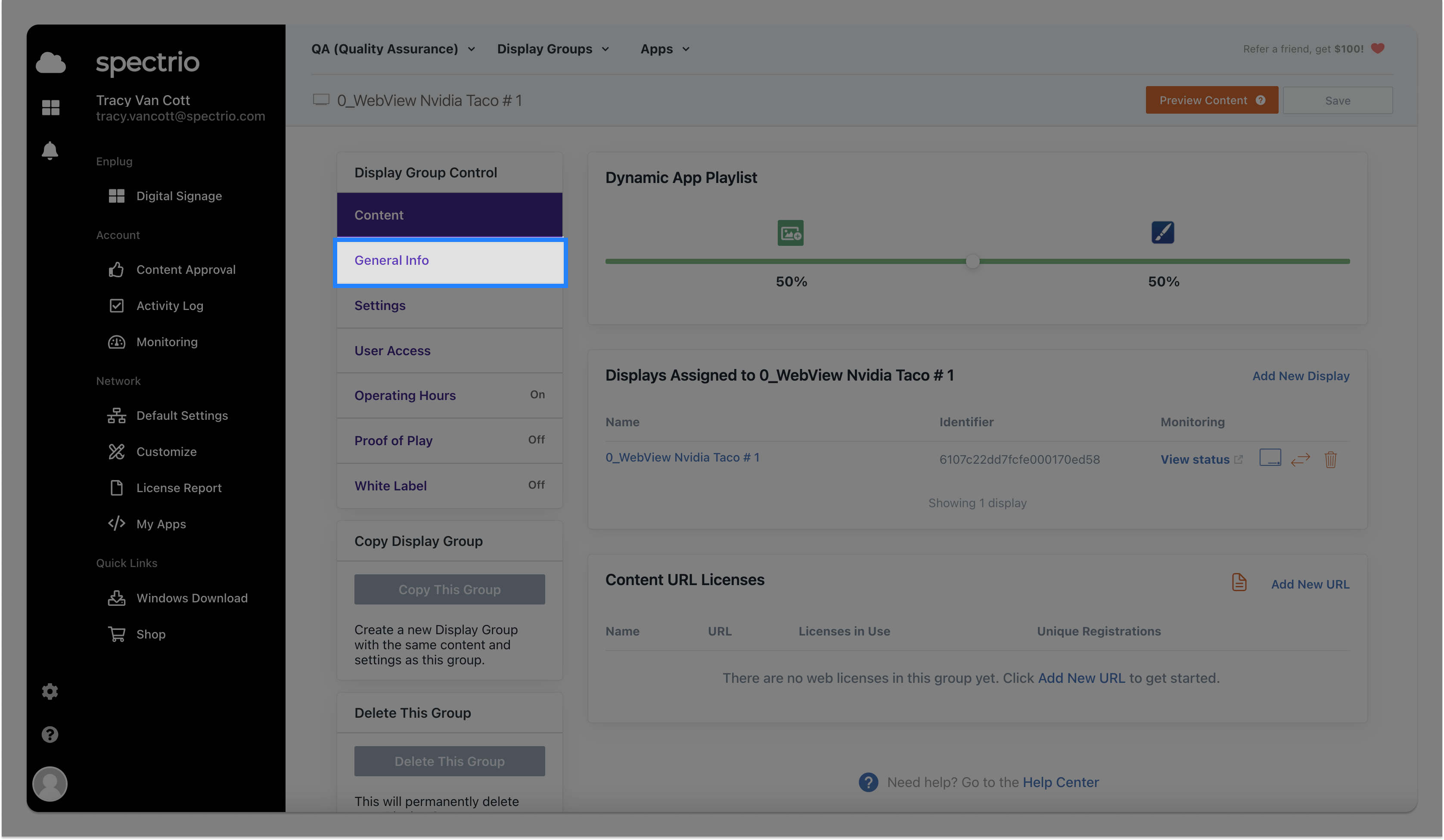This screenshot has width=1444, height=840.
Task: Click the Shop cart icon
Action: pyautogui.click(x=116, y=634)
